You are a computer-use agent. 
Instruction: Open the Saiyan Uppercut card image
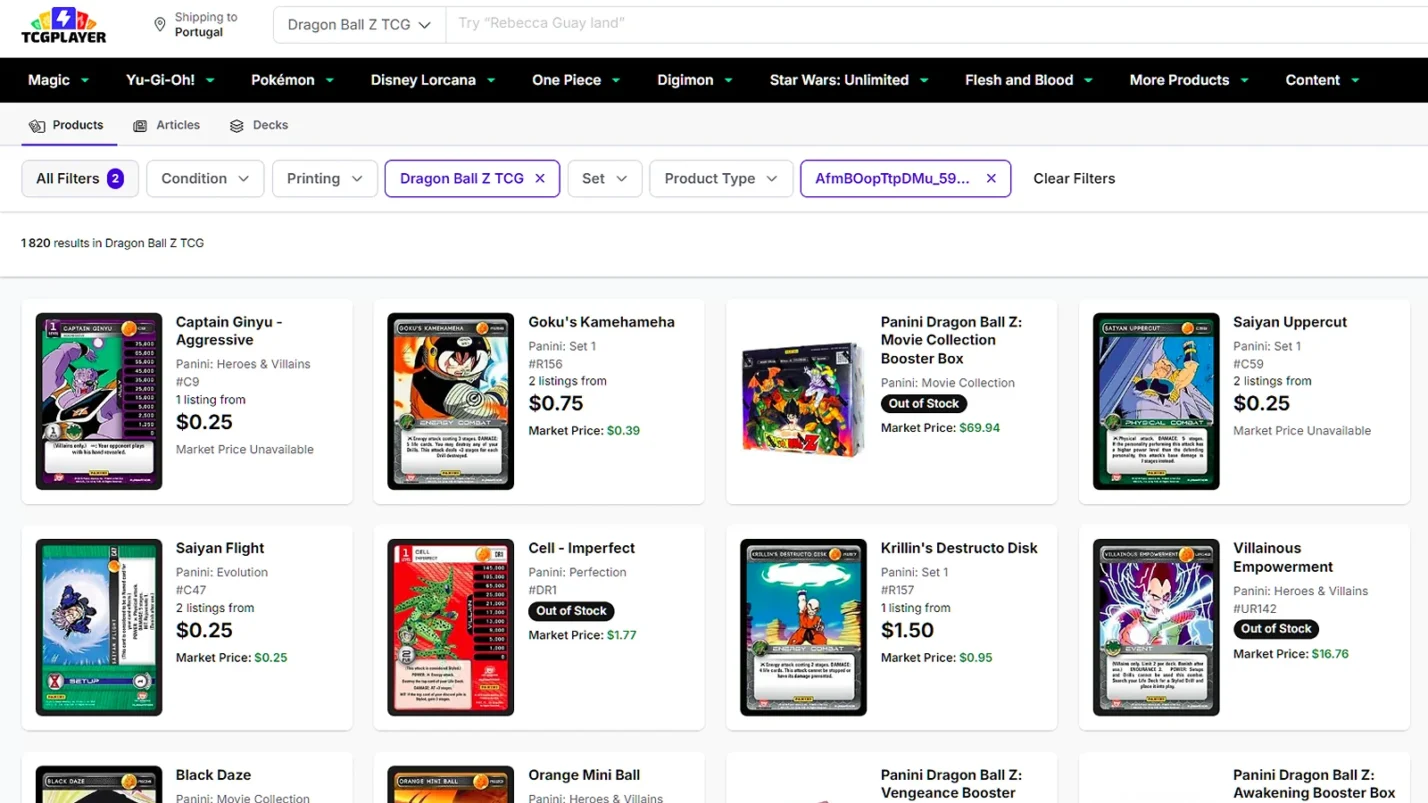pyautogui.click(x=1156, y=402)
